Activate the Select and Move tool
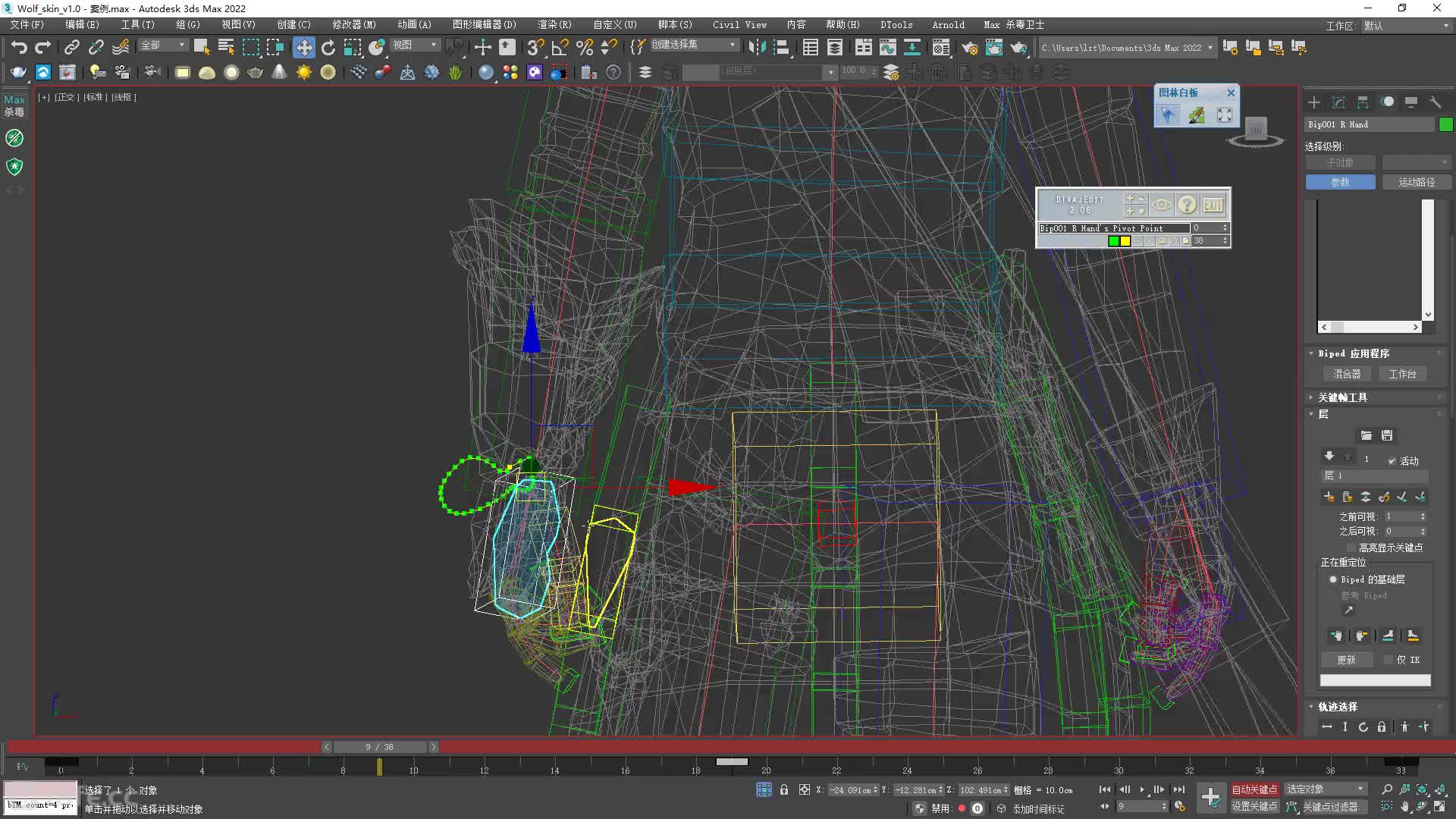 click(x=304, y=47)
